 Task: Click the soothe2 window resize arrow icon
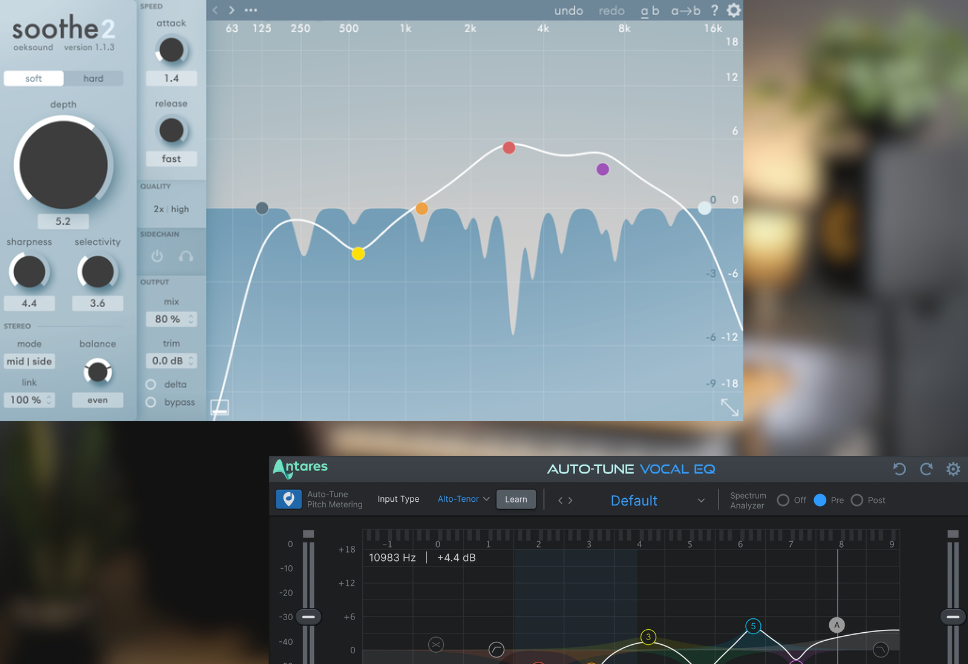[730, 407]
